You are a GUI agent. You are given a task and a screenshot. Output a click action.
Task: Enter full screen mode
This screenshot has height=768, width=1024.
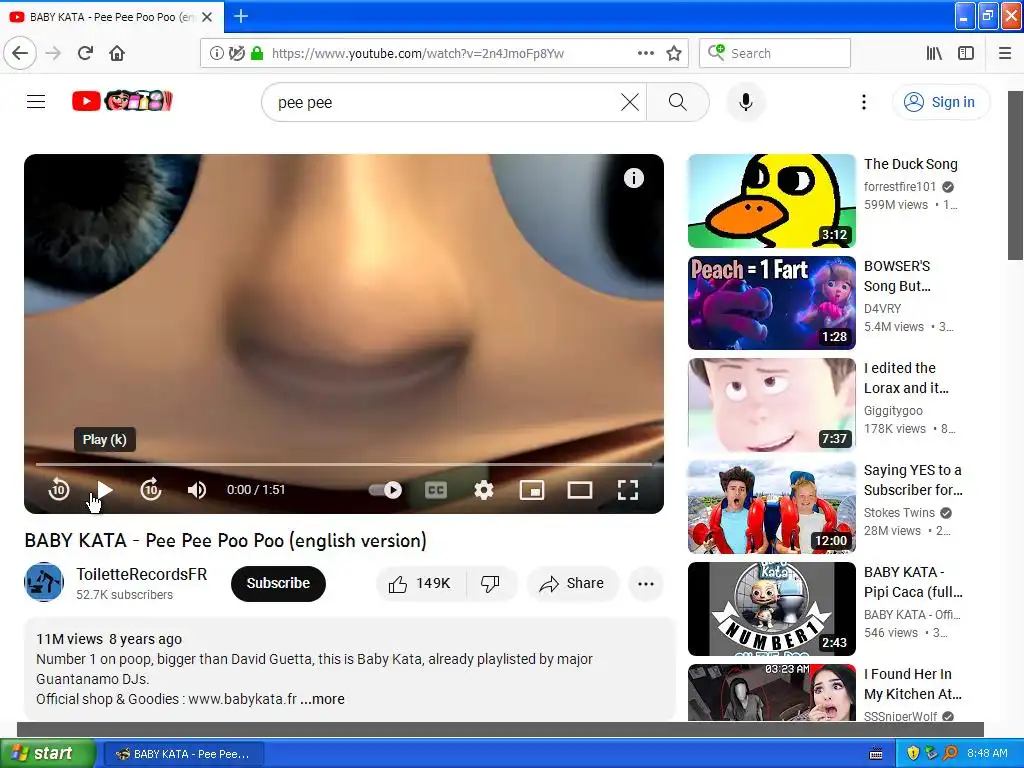(628, 490)
